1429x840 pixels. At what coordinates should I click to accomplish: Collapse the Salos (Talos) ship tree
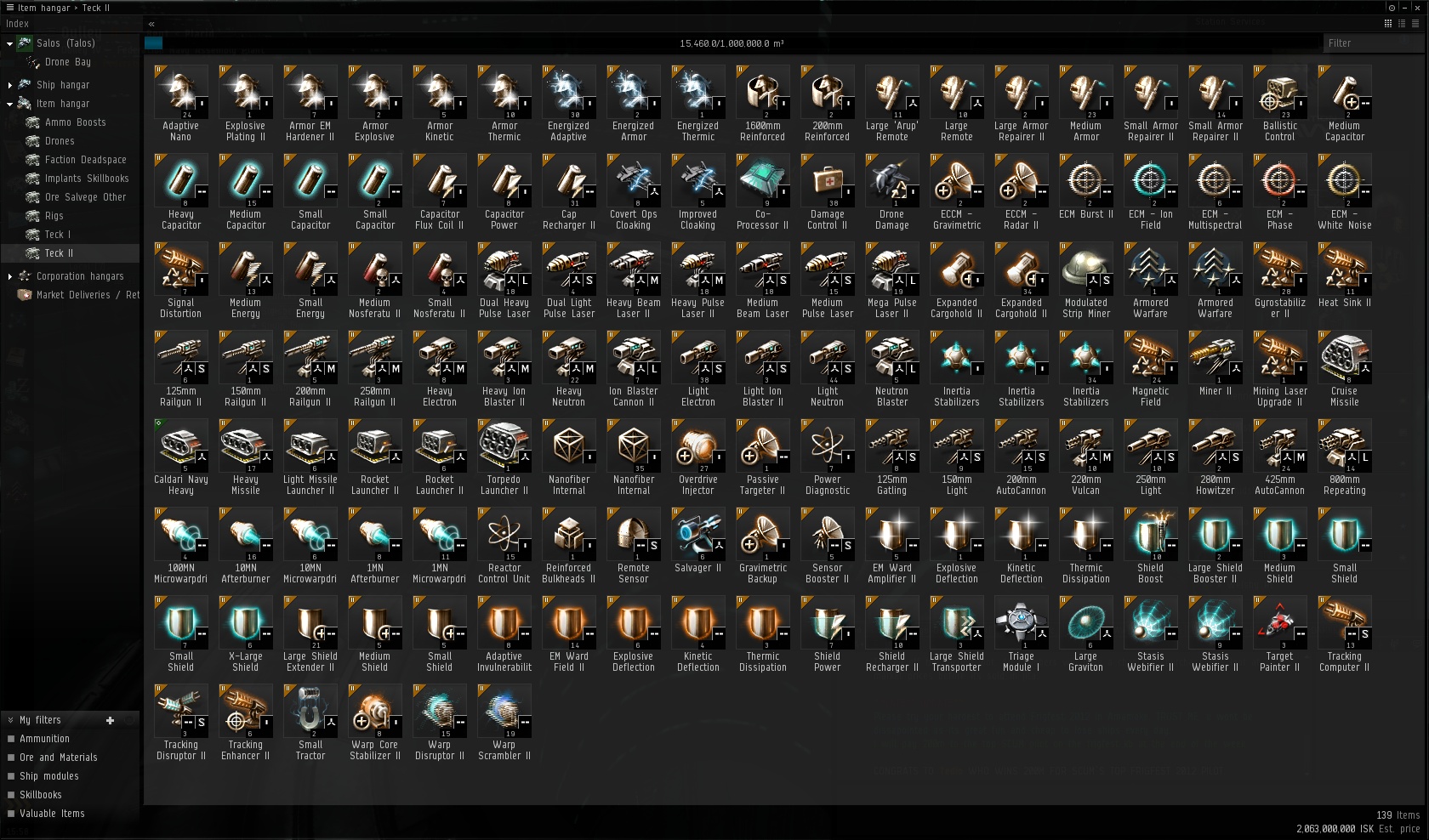[x=9, y=43]
